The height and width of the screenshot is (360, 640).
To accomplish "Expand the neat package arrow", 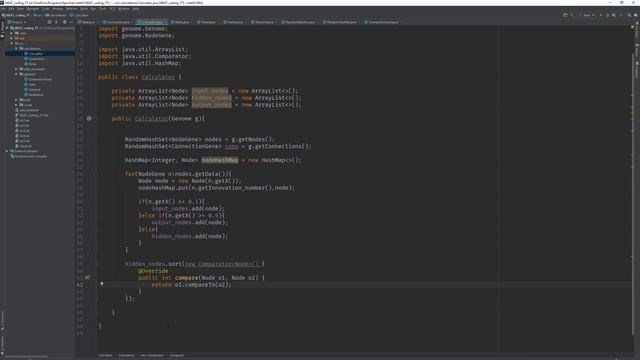I will (x=16, y=100).
